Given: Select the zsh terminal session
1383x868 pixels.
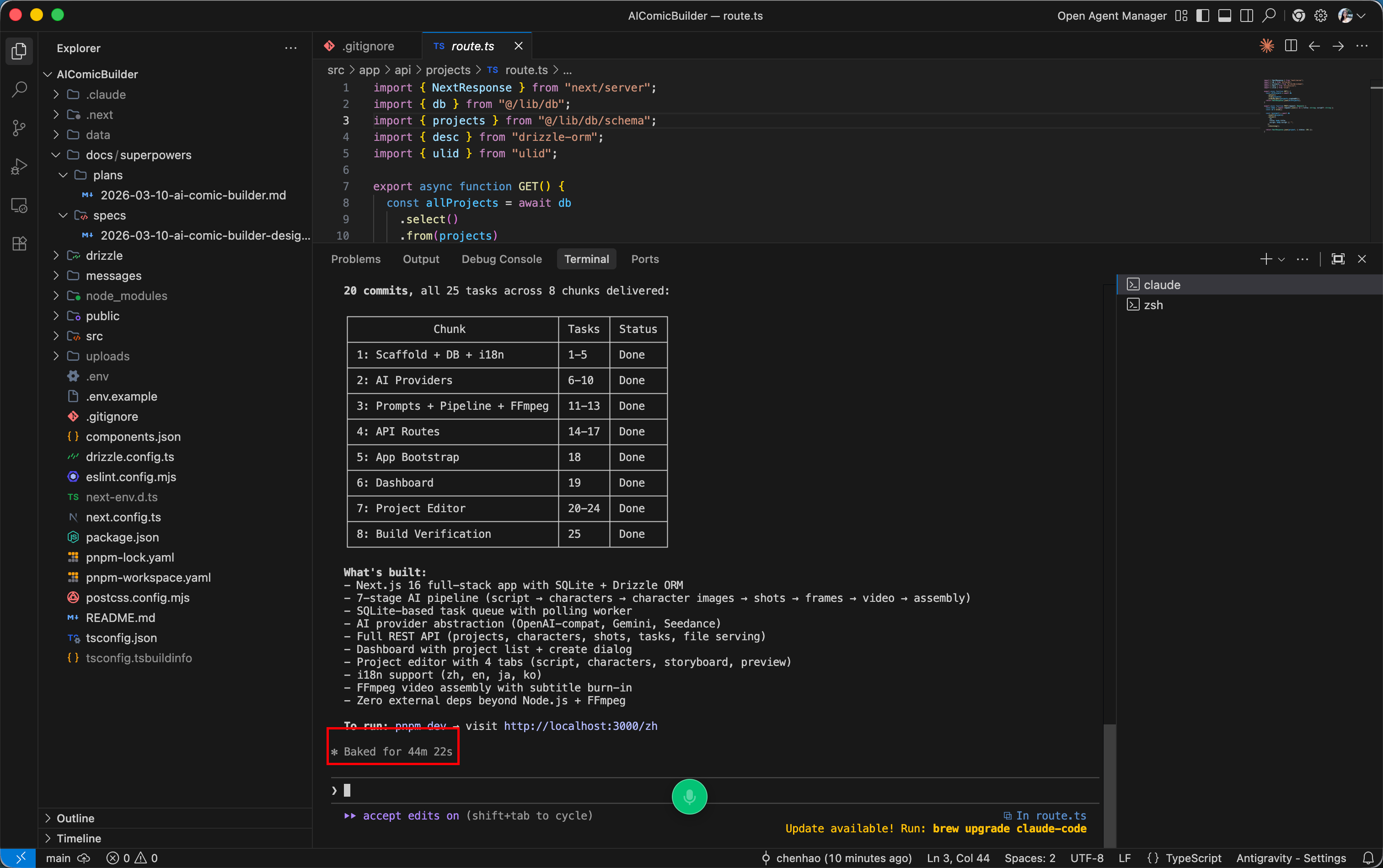Looking at the screenshot, I should point(1153,305).
